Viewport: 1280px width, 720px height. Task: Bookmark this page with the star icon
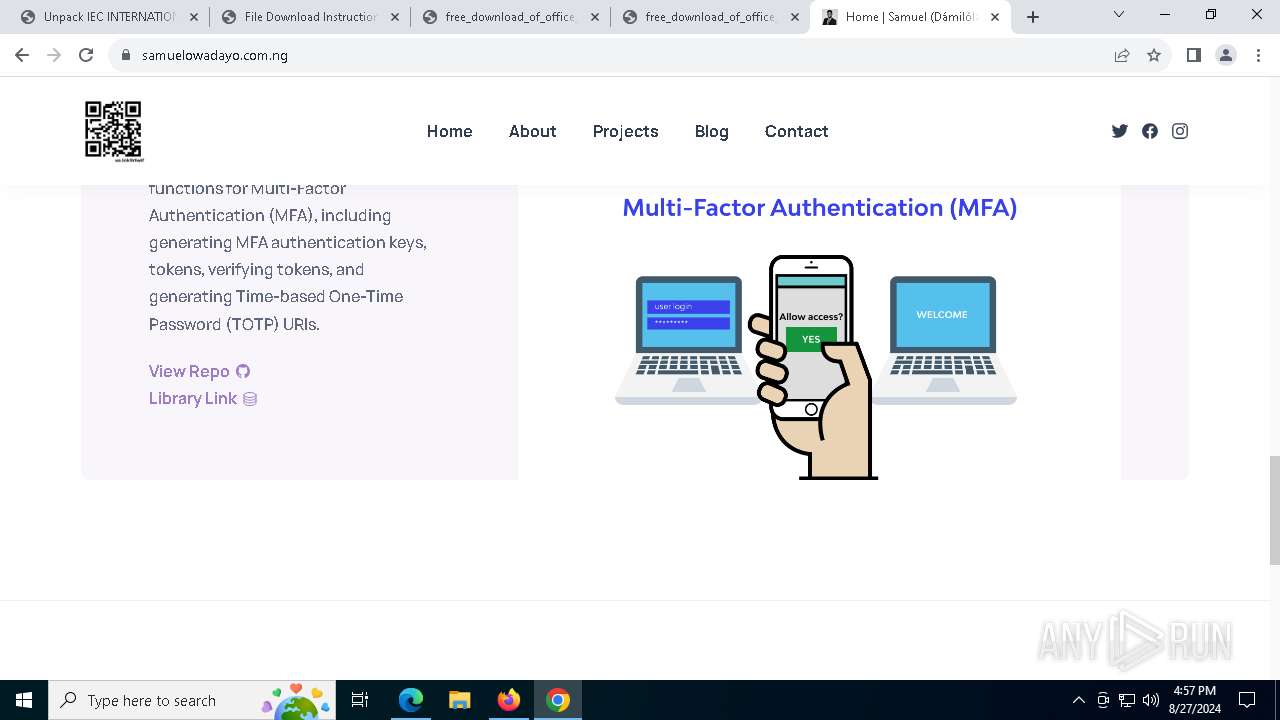tap(1154, 55)
